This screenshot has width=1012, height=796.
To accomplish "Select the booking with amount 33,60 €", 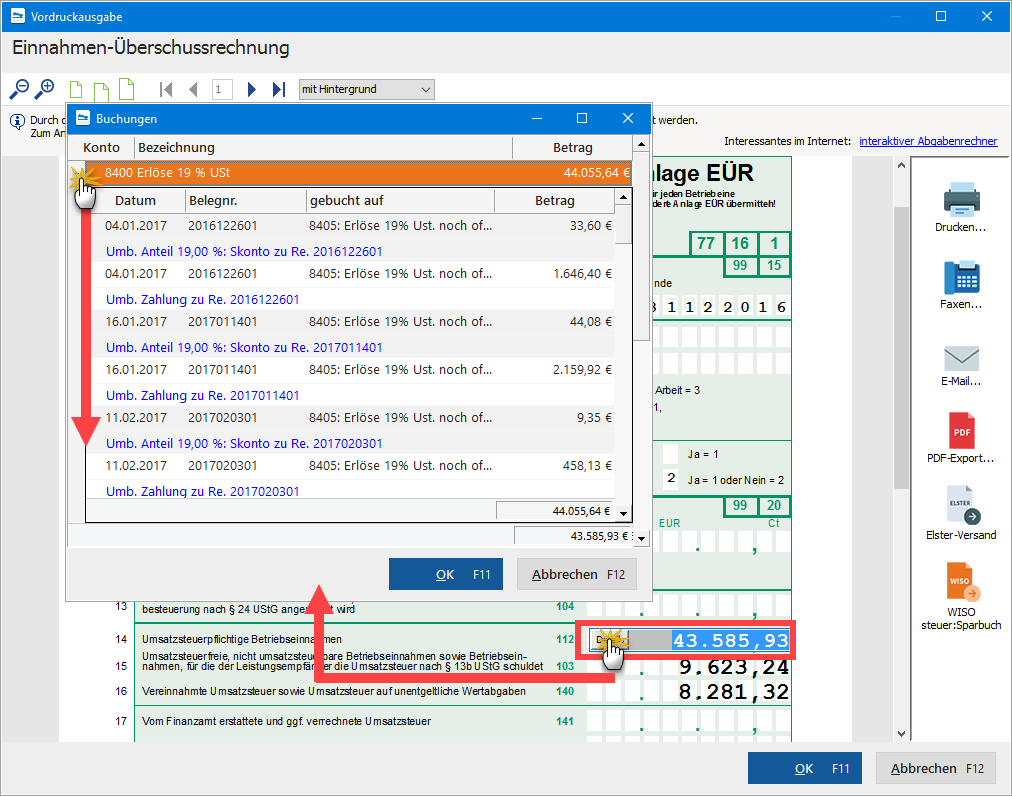I will [x=351, y=226].
